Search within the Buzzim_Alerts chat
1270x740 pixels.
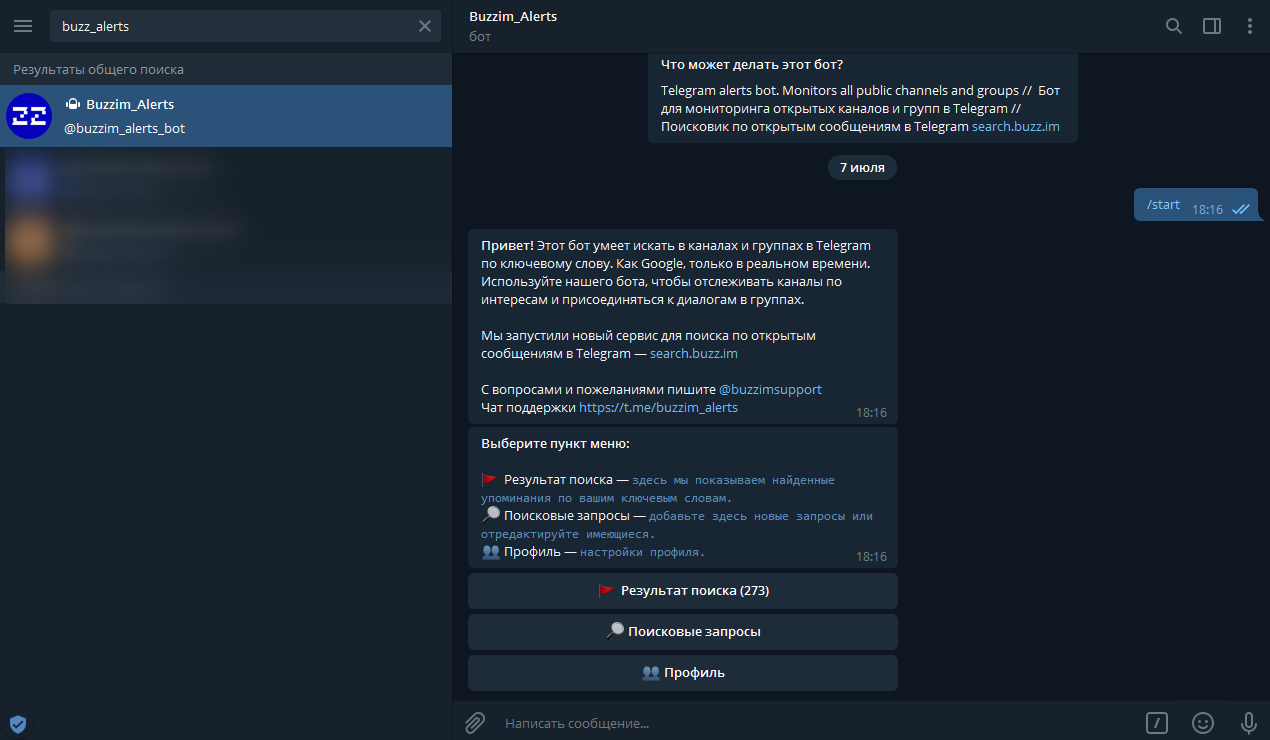(x=1174, y=26)
